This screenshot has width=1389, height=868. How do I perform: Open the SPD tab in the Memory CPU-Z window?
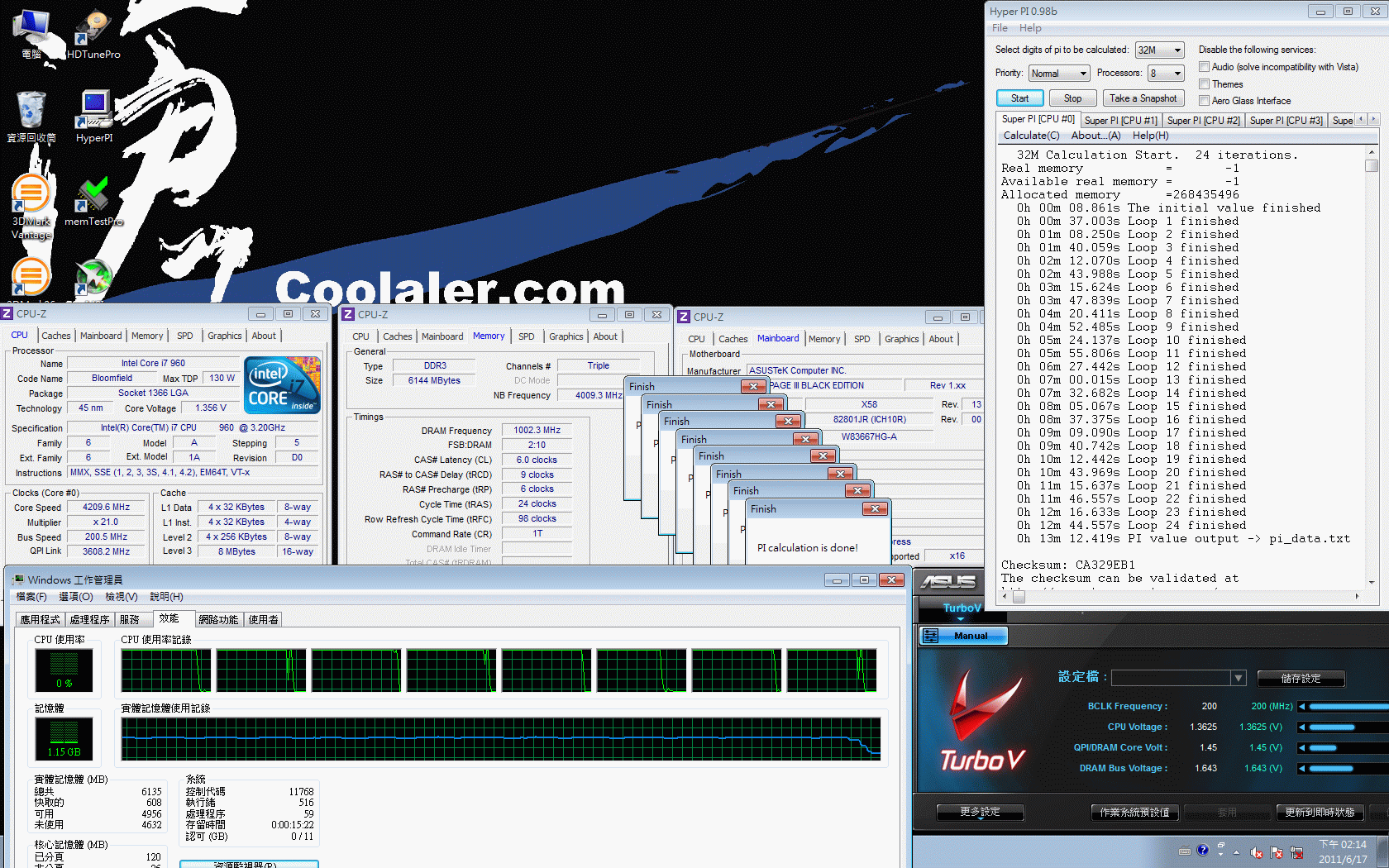pos(527,336)
